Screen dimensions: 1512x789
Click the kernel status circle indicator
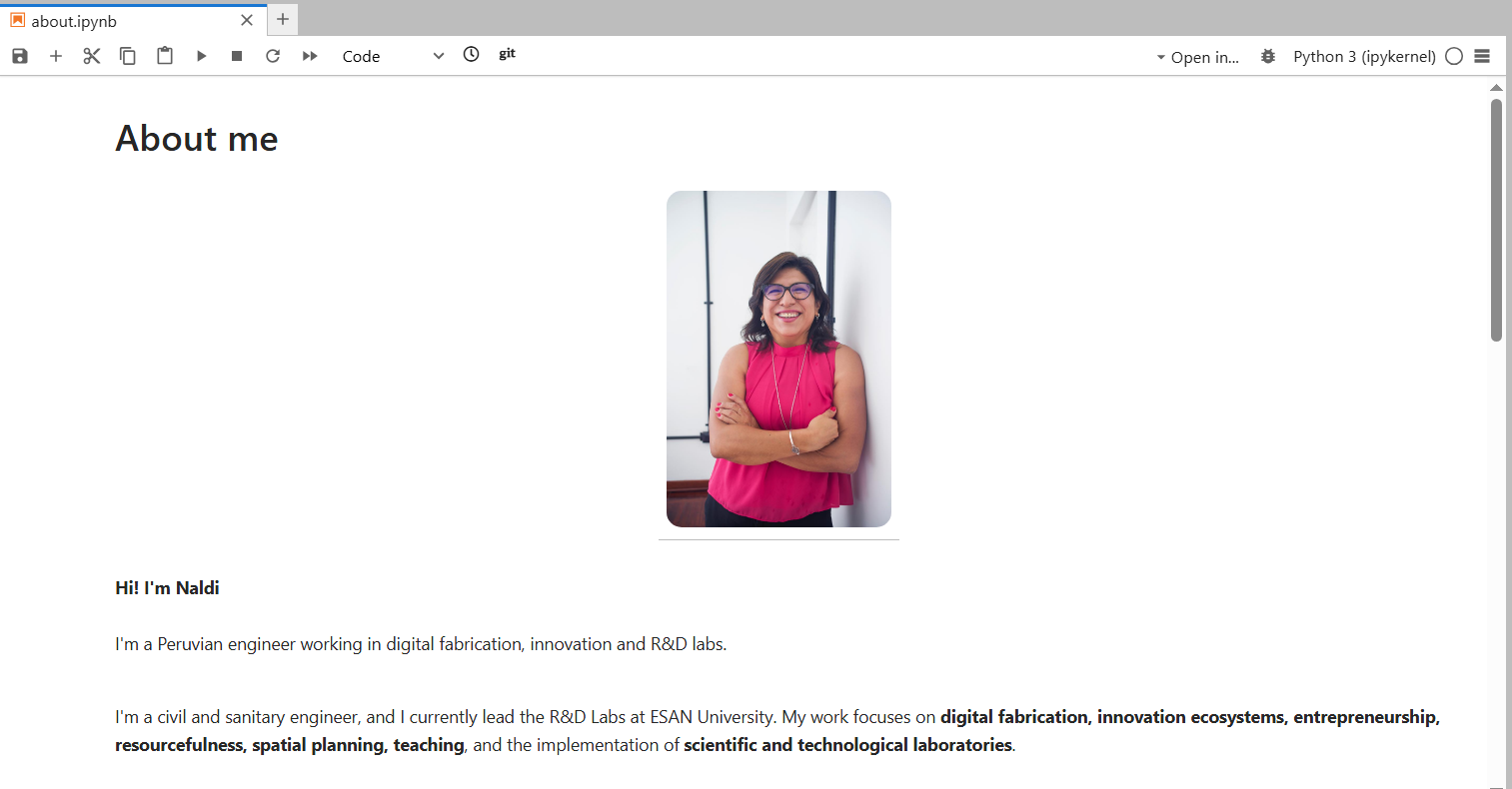(1454, 56)
